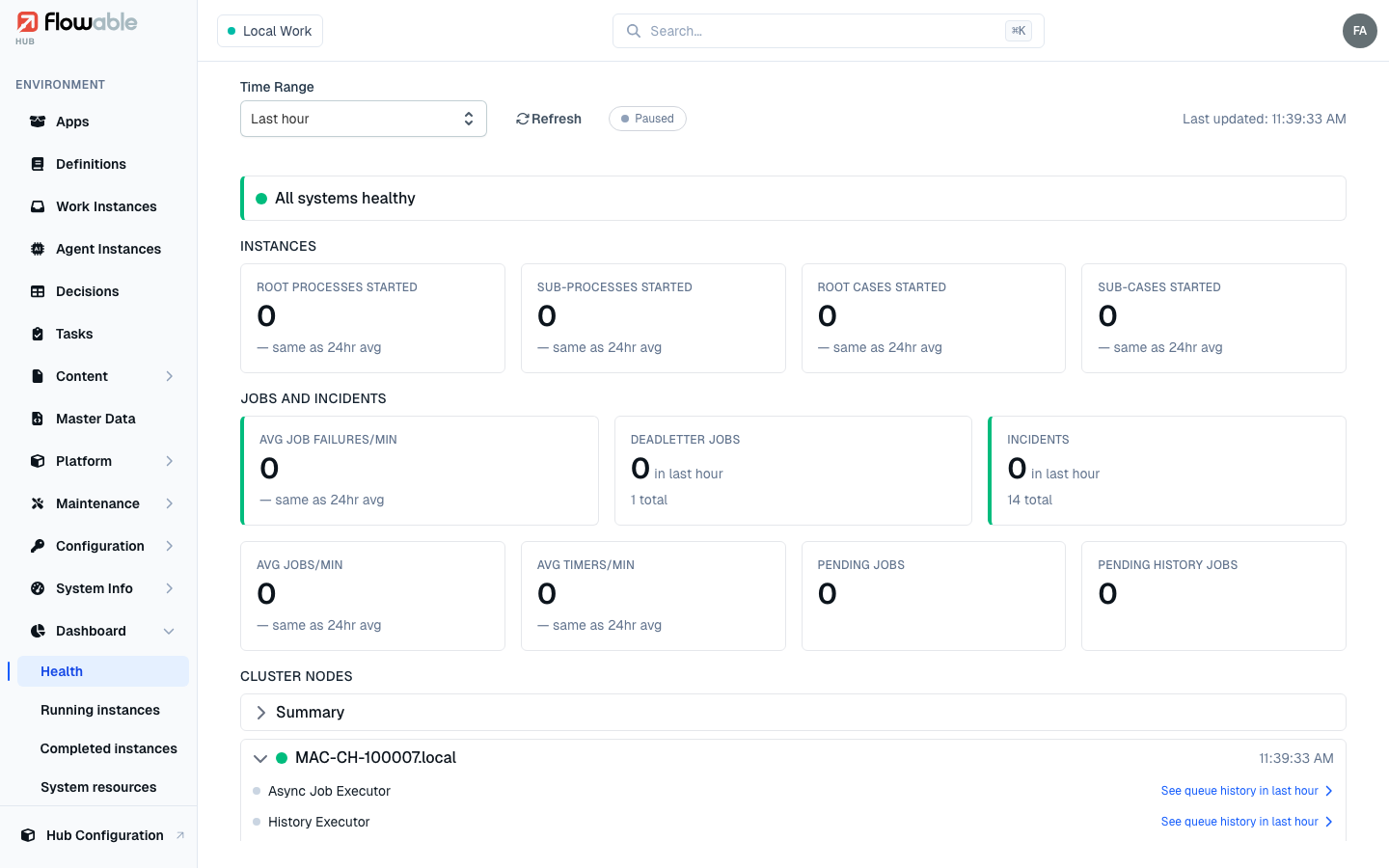Click the Agent Instances chip icon

[x=38, y=249]
